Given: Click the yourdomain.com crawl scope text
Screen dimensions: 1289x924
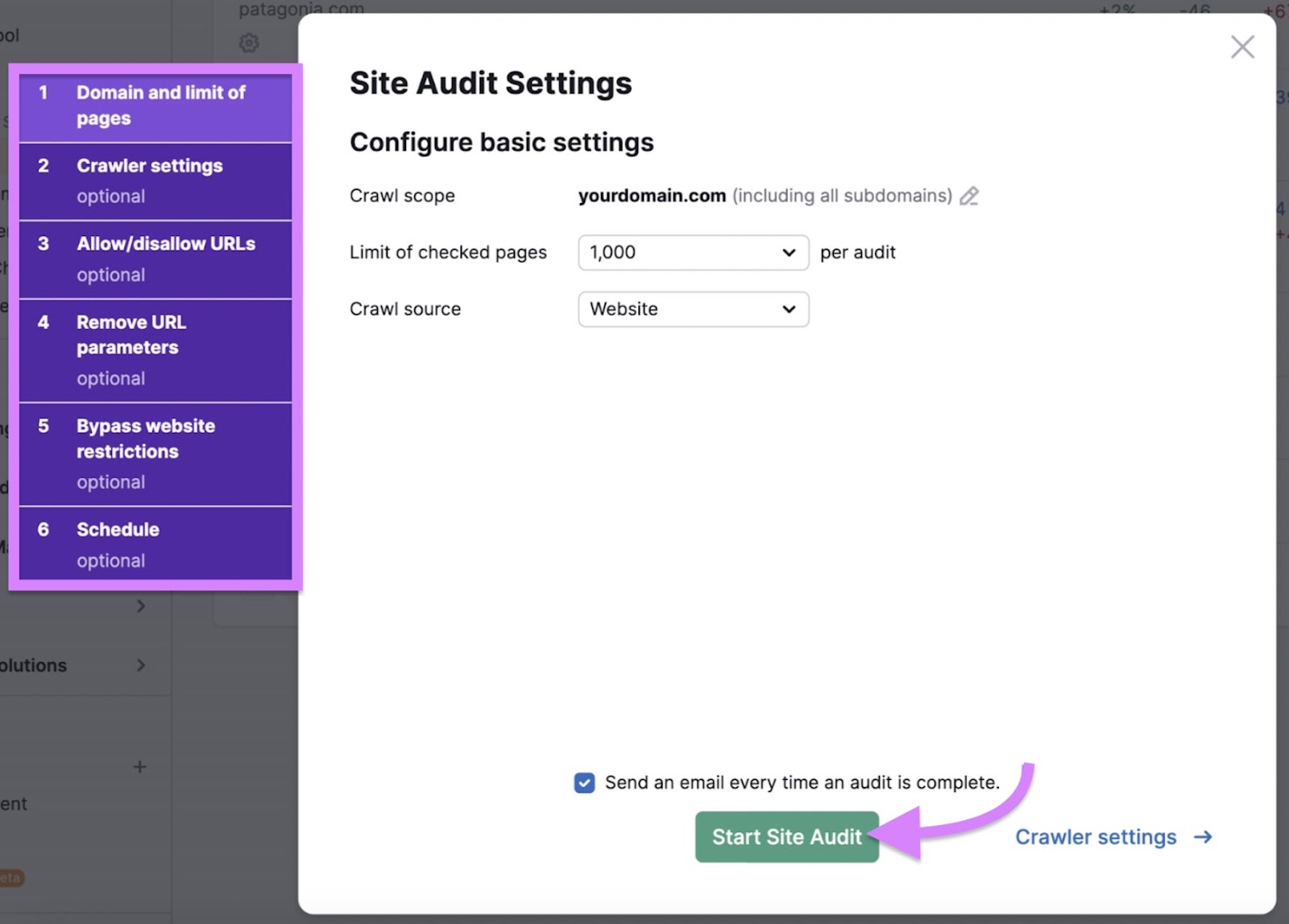Looking at the screenshot, I should point(652,196).
